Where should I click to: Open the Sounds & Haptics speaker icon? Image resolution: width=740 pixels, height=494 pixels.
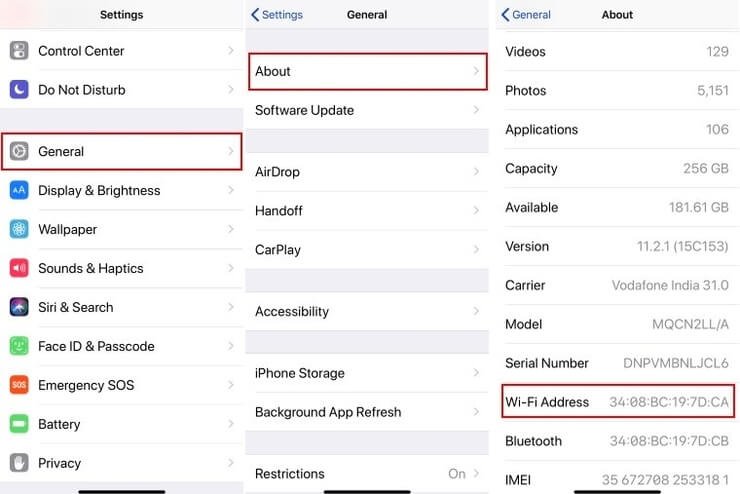(x=19, y=268)
